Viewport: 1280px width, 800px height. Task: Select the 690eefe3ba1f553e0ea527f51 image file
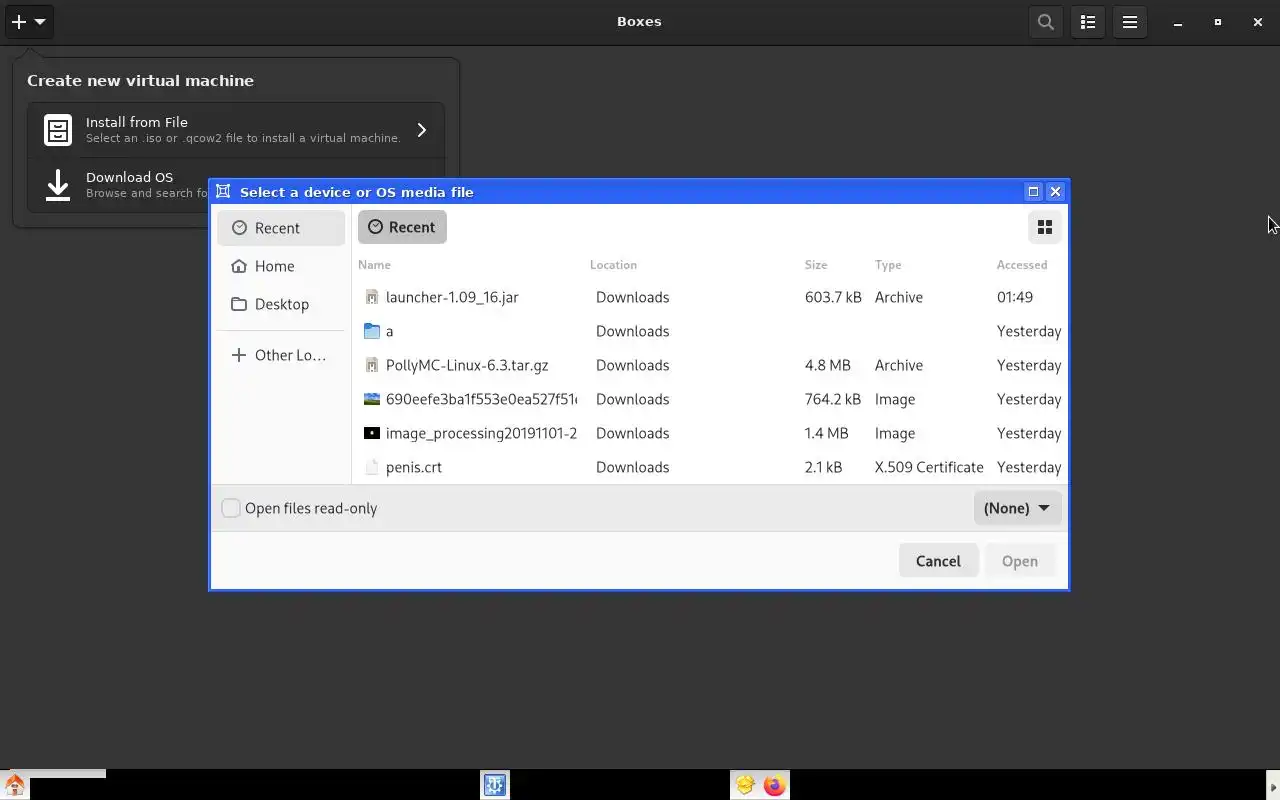point(710,399)
